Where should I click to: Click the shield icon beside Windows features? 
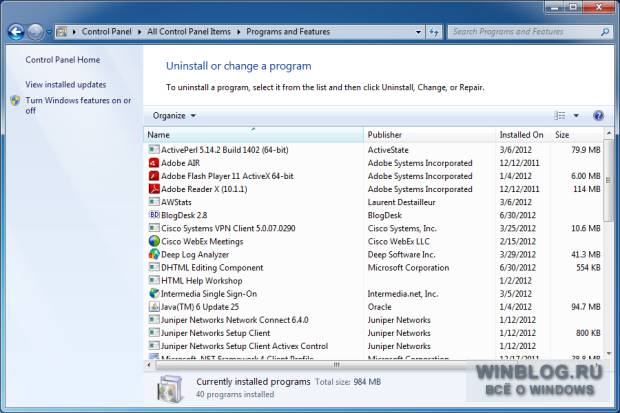tap(15, 100)
